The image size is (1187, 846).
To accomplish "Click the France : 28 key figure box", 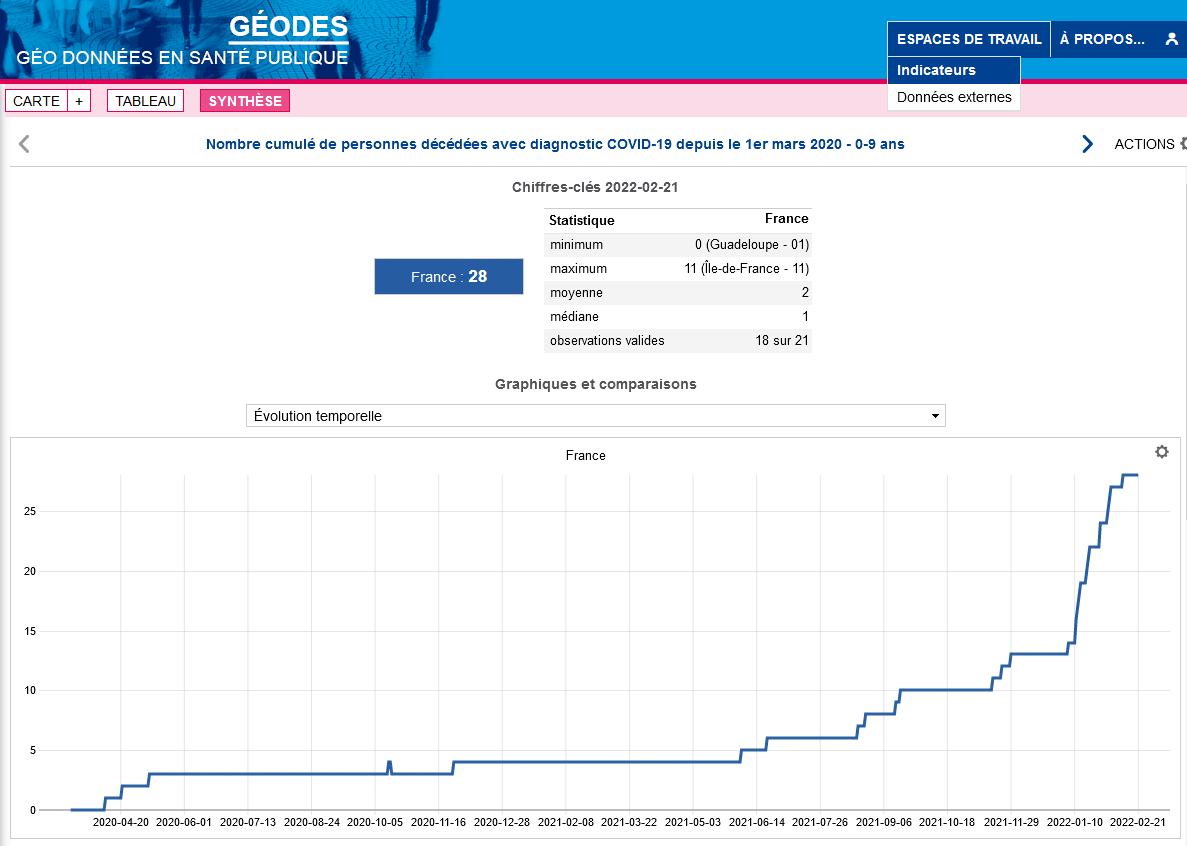I will [449, 276].
